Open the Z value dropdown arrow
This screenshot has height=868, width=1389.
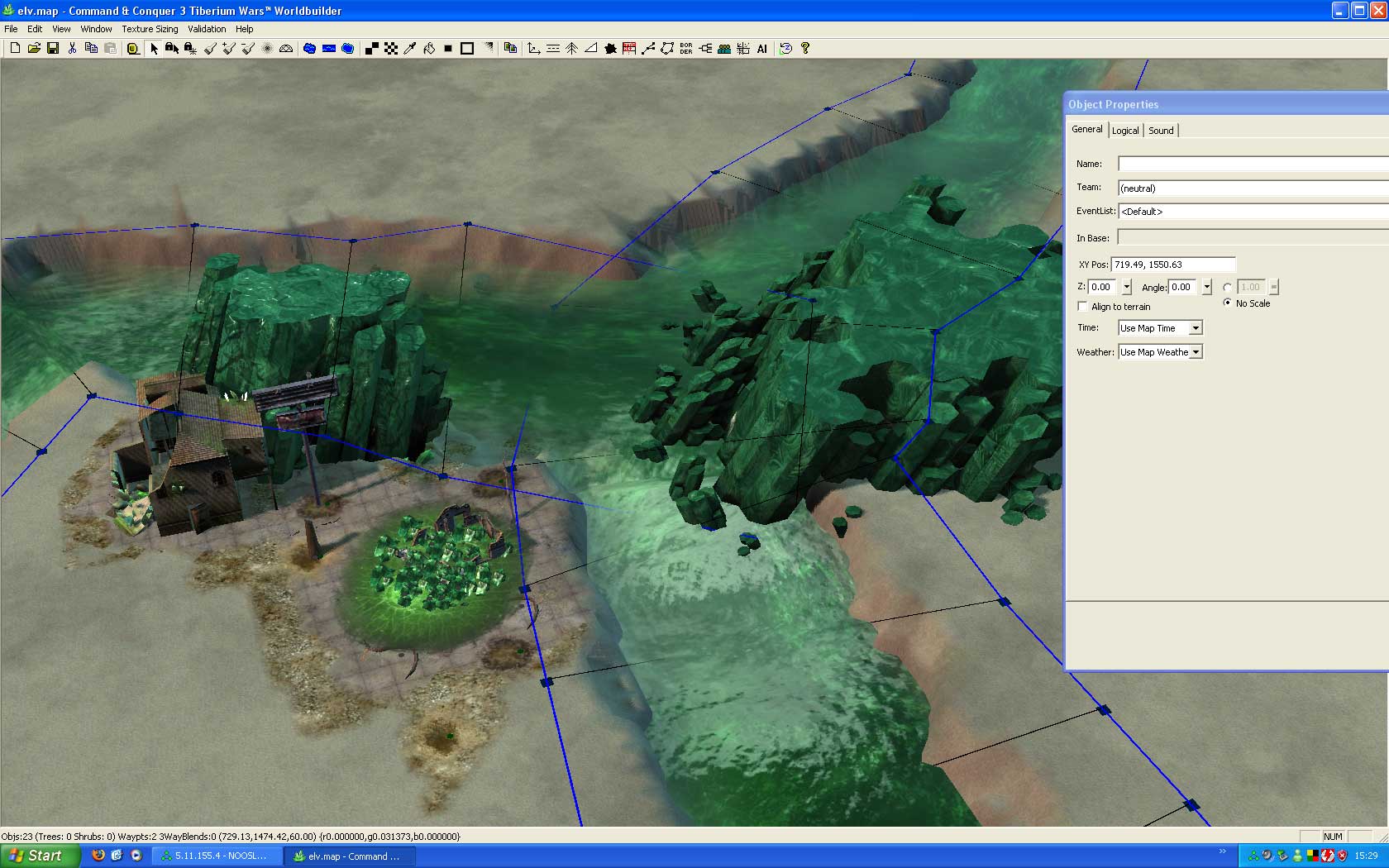pyautogui.click(x=1126, y=287)
